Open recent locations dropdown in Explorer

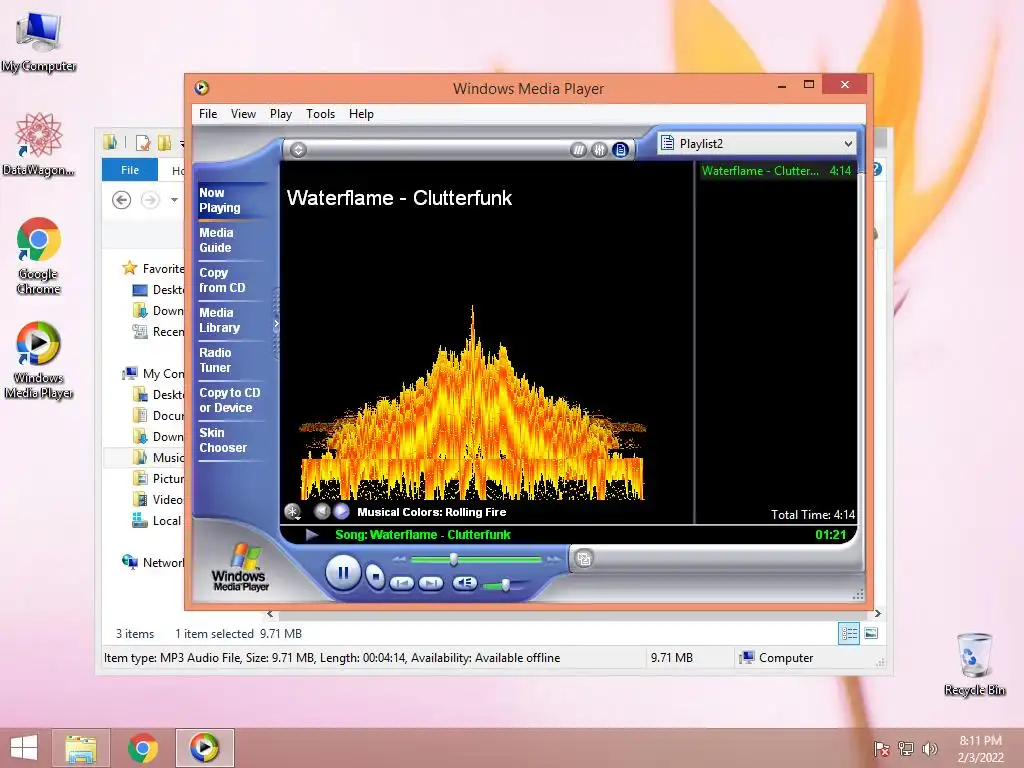click(174, 199)
